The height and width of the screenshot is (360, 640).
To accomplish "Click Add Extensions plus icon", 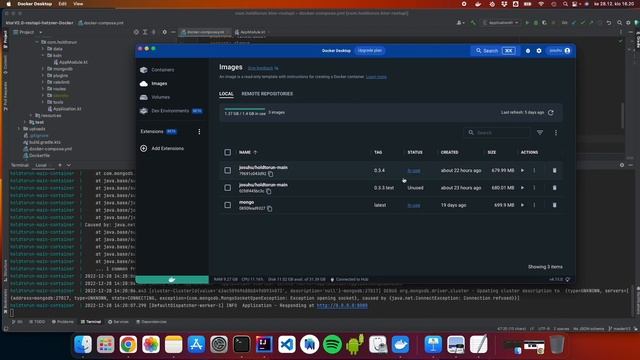I will pos(144,149).
